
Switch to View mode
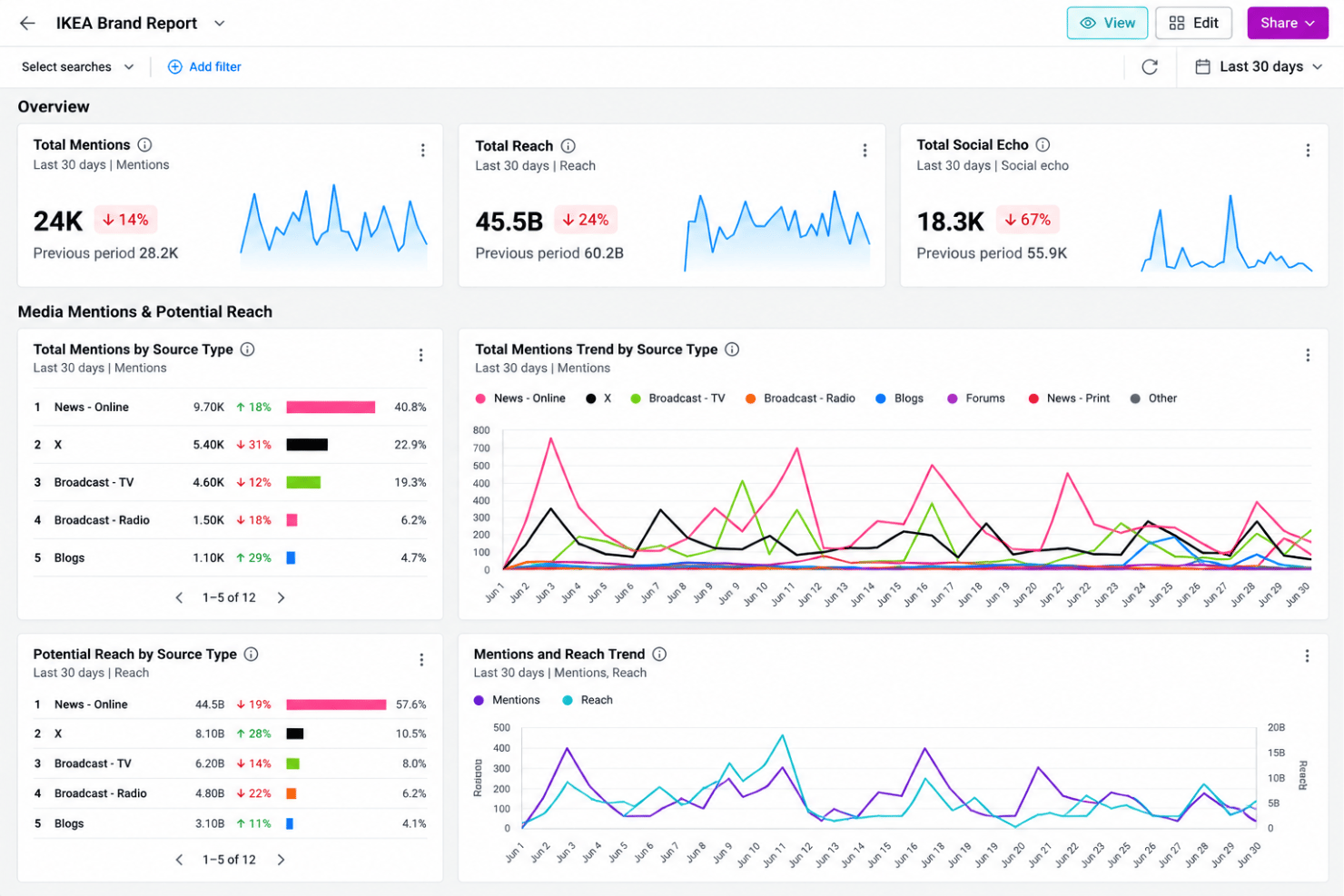coord(1107,24)
